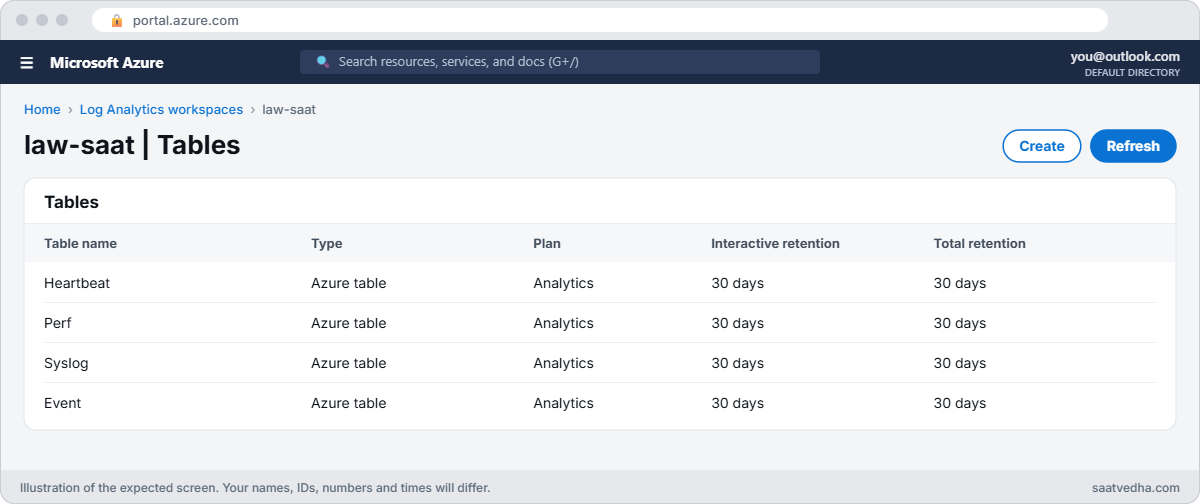Focus the search resources input field
1200x504 pixels.
click(x=560, y=62)
